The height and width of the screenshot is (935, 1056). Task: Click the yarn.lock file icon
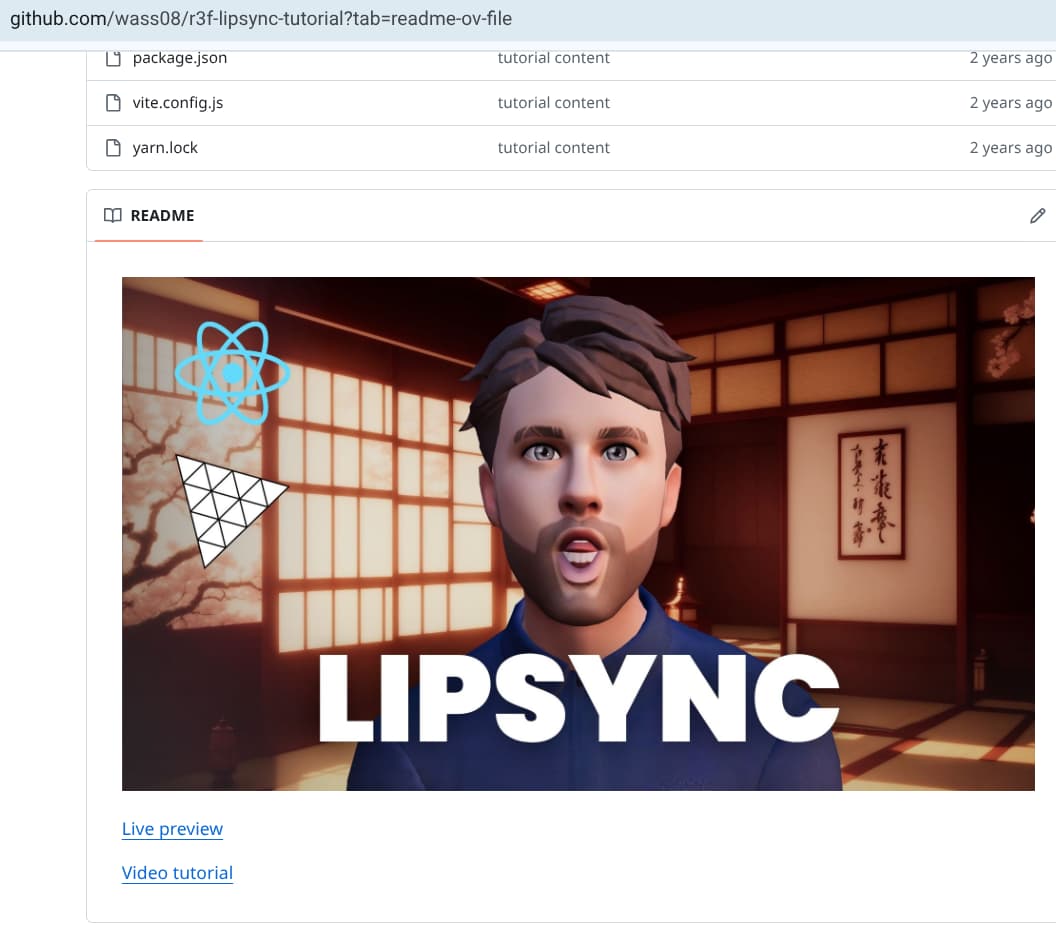(x=113, y=148)
